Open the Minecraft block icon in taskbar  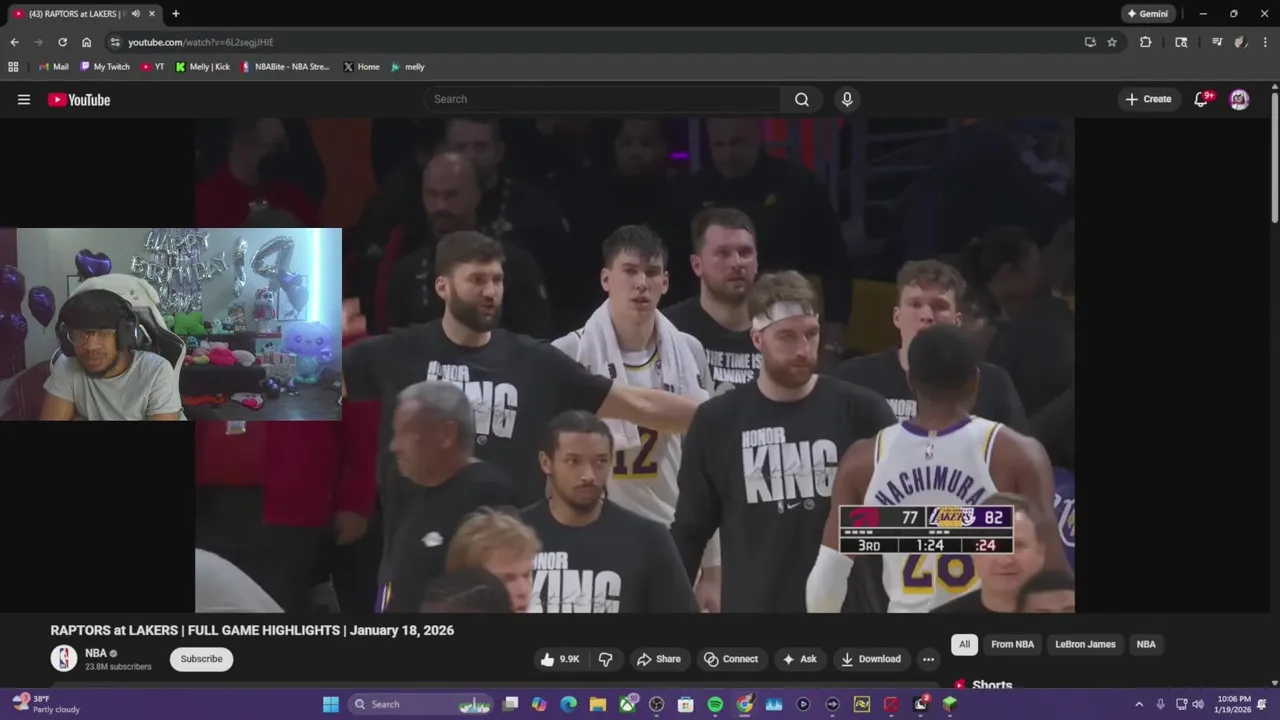pyautogui.click(x=950, y=704)
